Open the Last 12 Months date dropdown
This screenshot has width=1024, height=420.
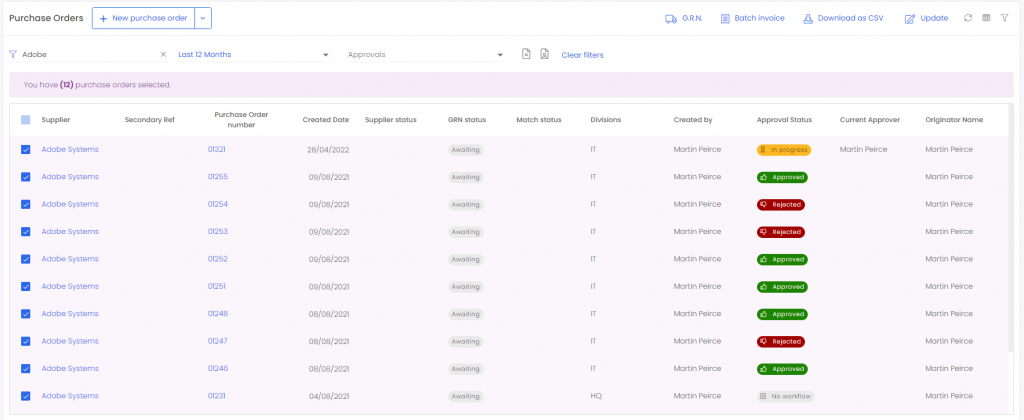(x=253, y=55)
